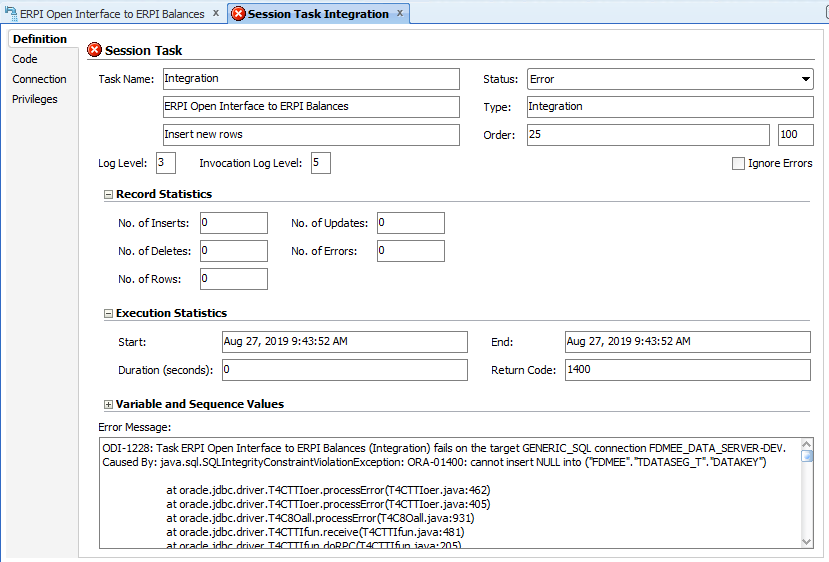Collapse the Execution Statistics section
The height and width of the screenshot is (562, 829).
point(108,314)
